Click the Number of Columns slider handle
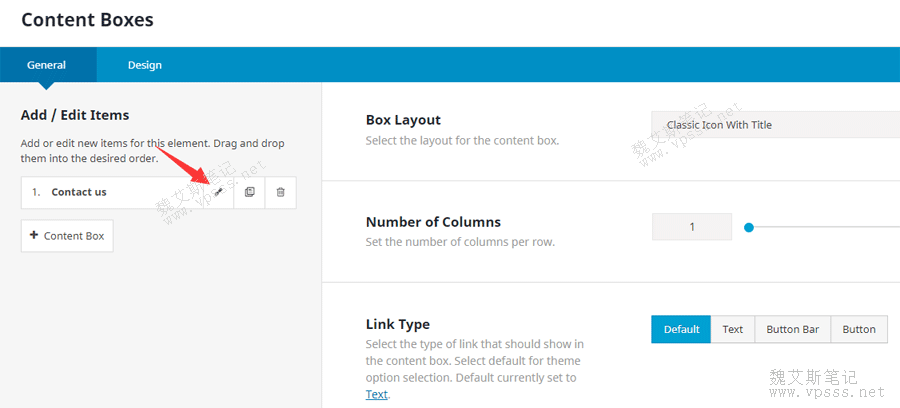The image size is (900, 408). pyautogui.click(x=748, y=227)
